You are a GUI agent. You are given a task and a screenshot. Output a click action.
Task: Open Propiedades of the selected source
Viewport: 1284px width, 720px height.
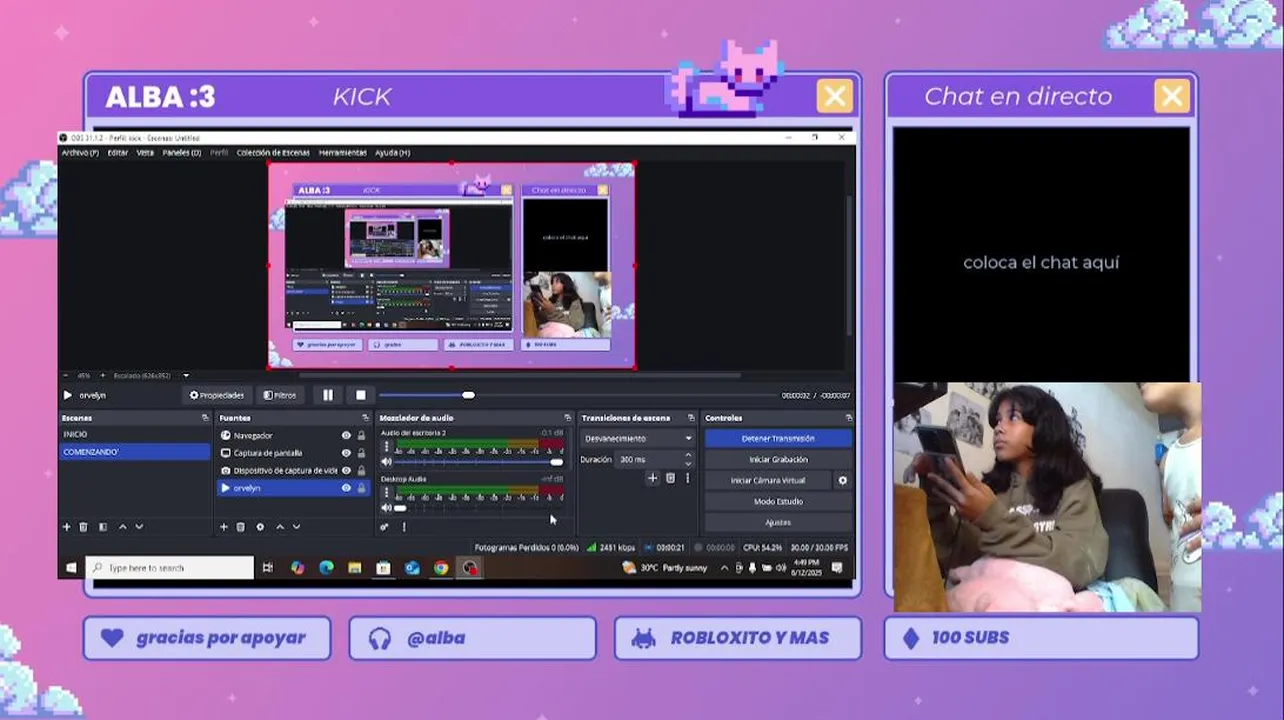217,395
